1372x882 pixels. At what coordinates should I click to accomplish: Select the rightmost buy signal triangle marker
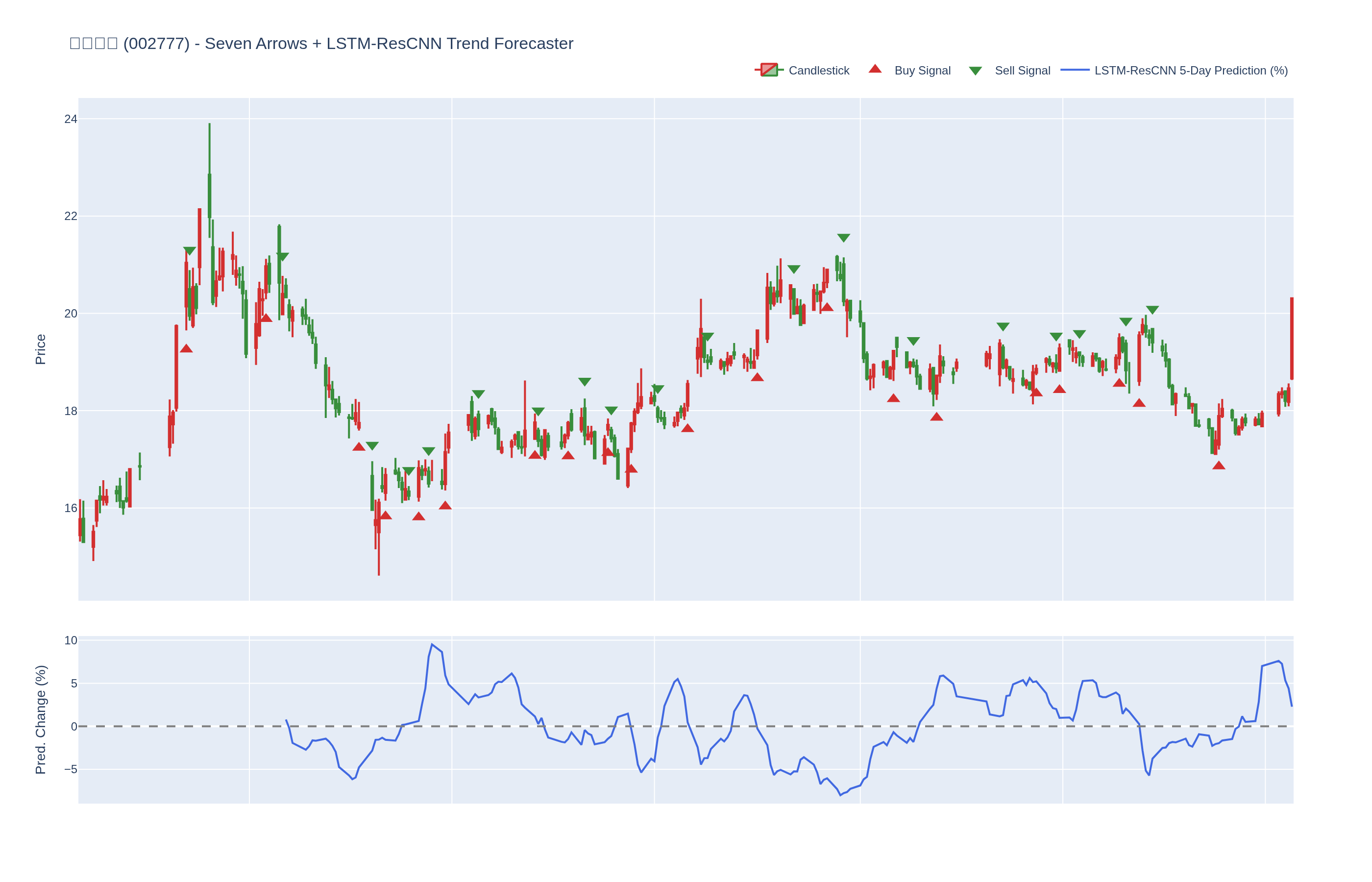point(1219,465)
